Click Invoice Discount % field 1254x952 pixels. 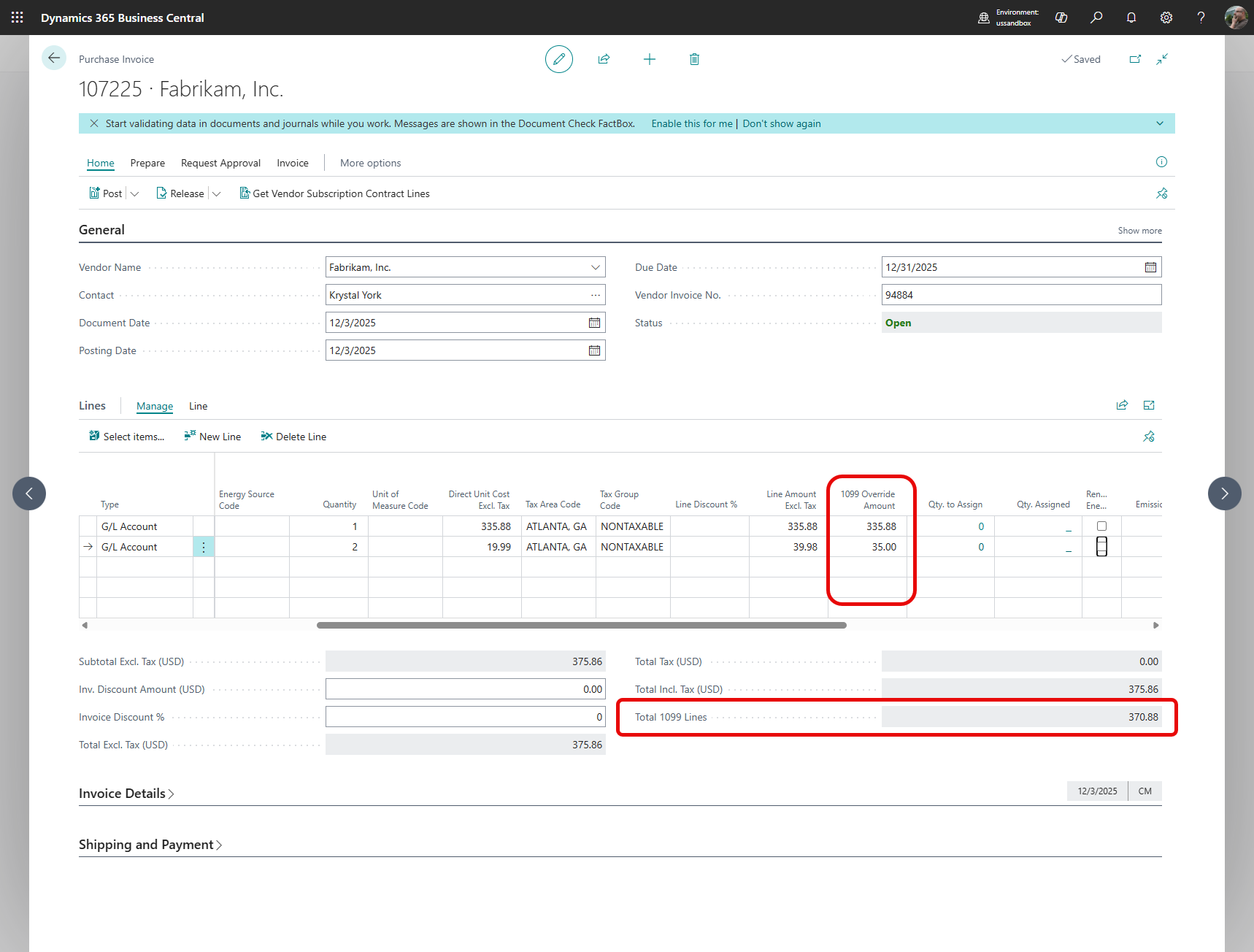click(x=466, y=717)
